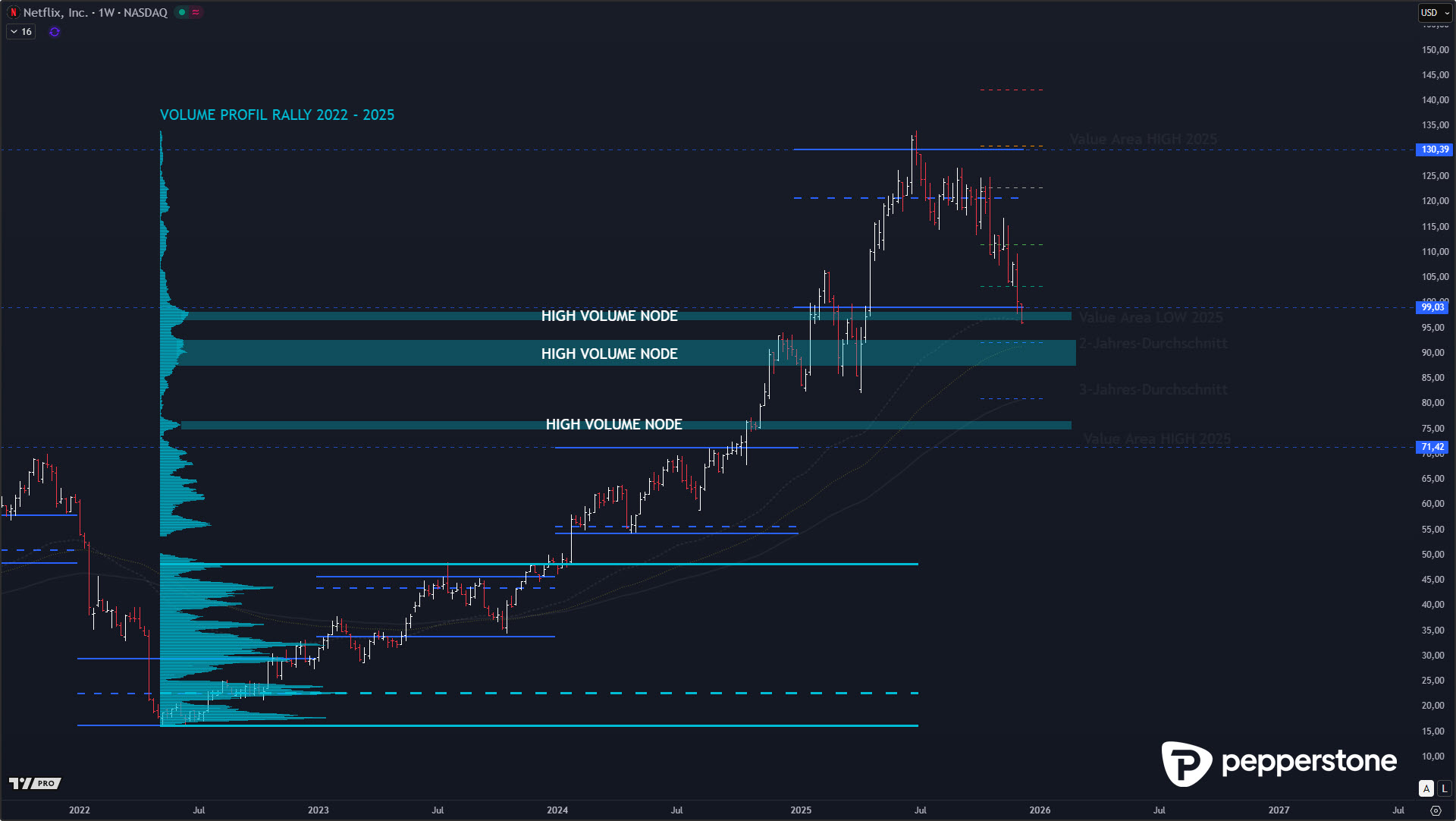
Task: Toggle log scale with L button
Action: [x=1444, y=788]
